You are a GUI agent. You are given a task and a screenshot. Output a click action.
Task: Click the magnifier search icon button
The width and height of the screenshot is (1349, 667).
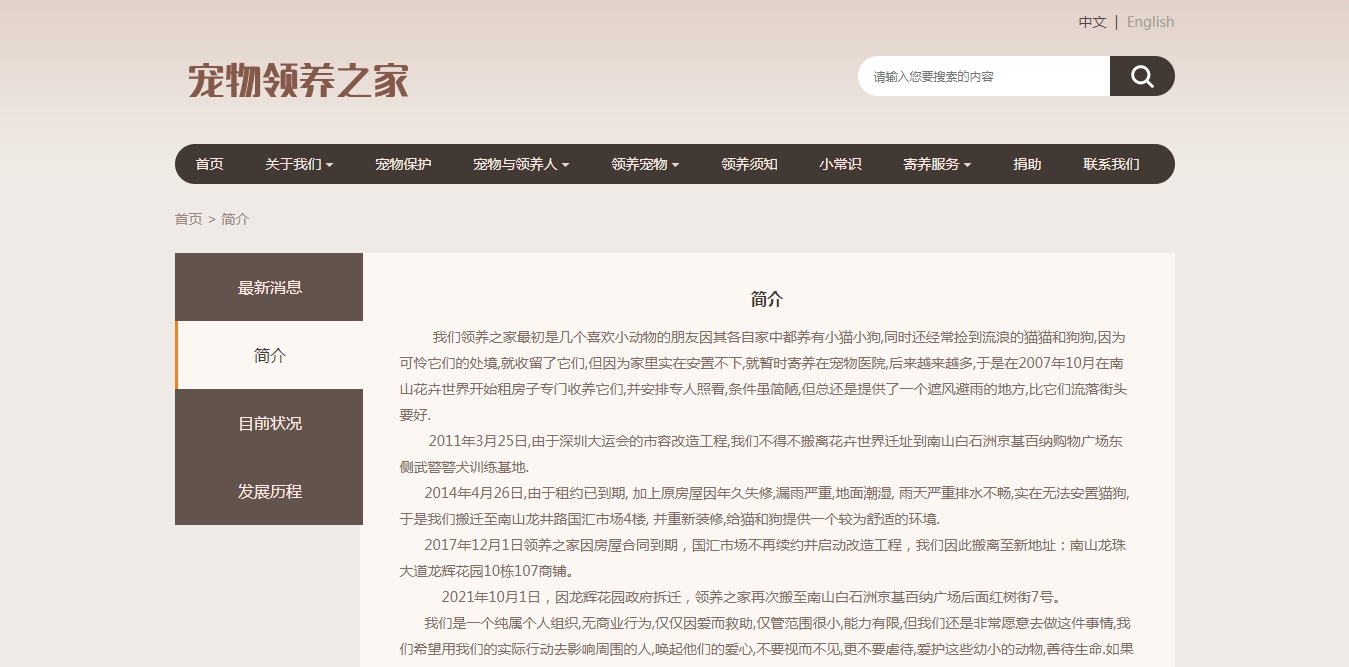click(x=1142, y=76)
